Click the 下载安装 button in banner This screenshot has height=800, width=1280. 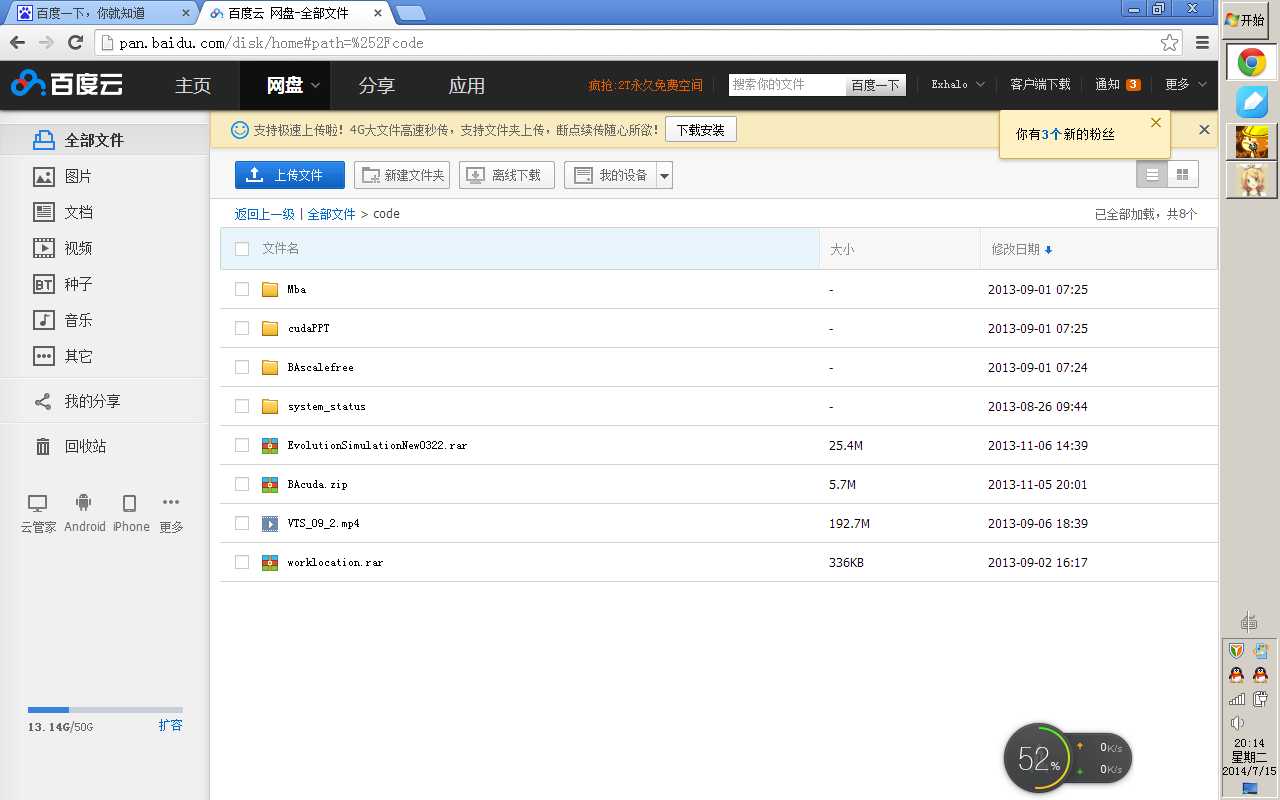coord(700,130)
